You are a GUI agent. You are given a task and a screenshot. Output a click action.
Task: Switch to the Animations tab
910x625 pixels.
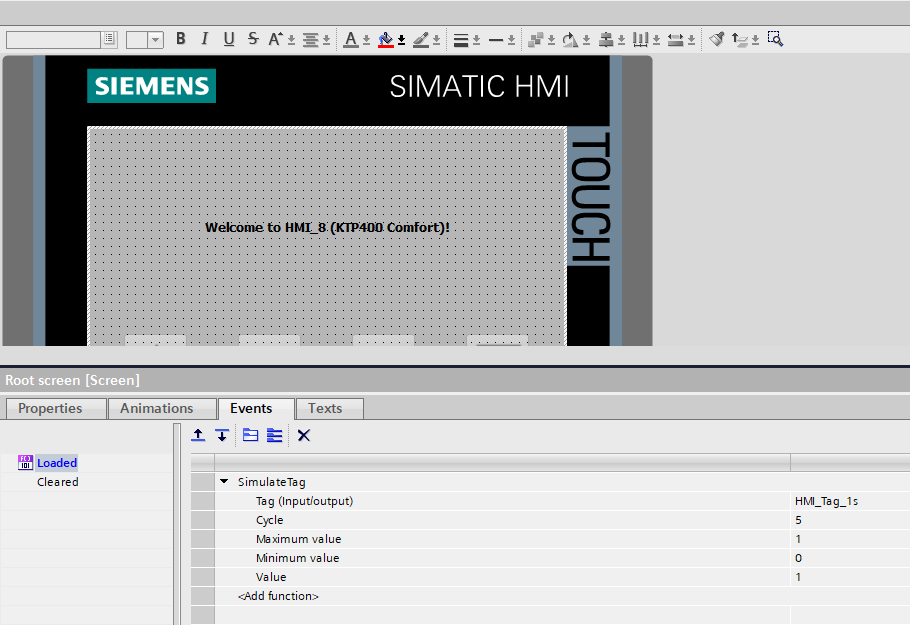click(x=157, y=408)
